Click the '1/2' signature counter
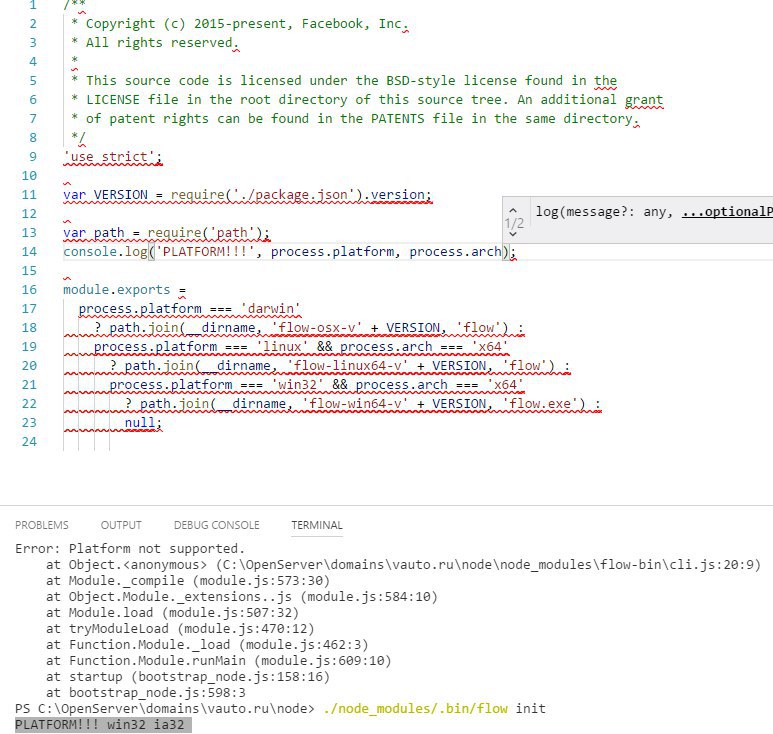 514,223
